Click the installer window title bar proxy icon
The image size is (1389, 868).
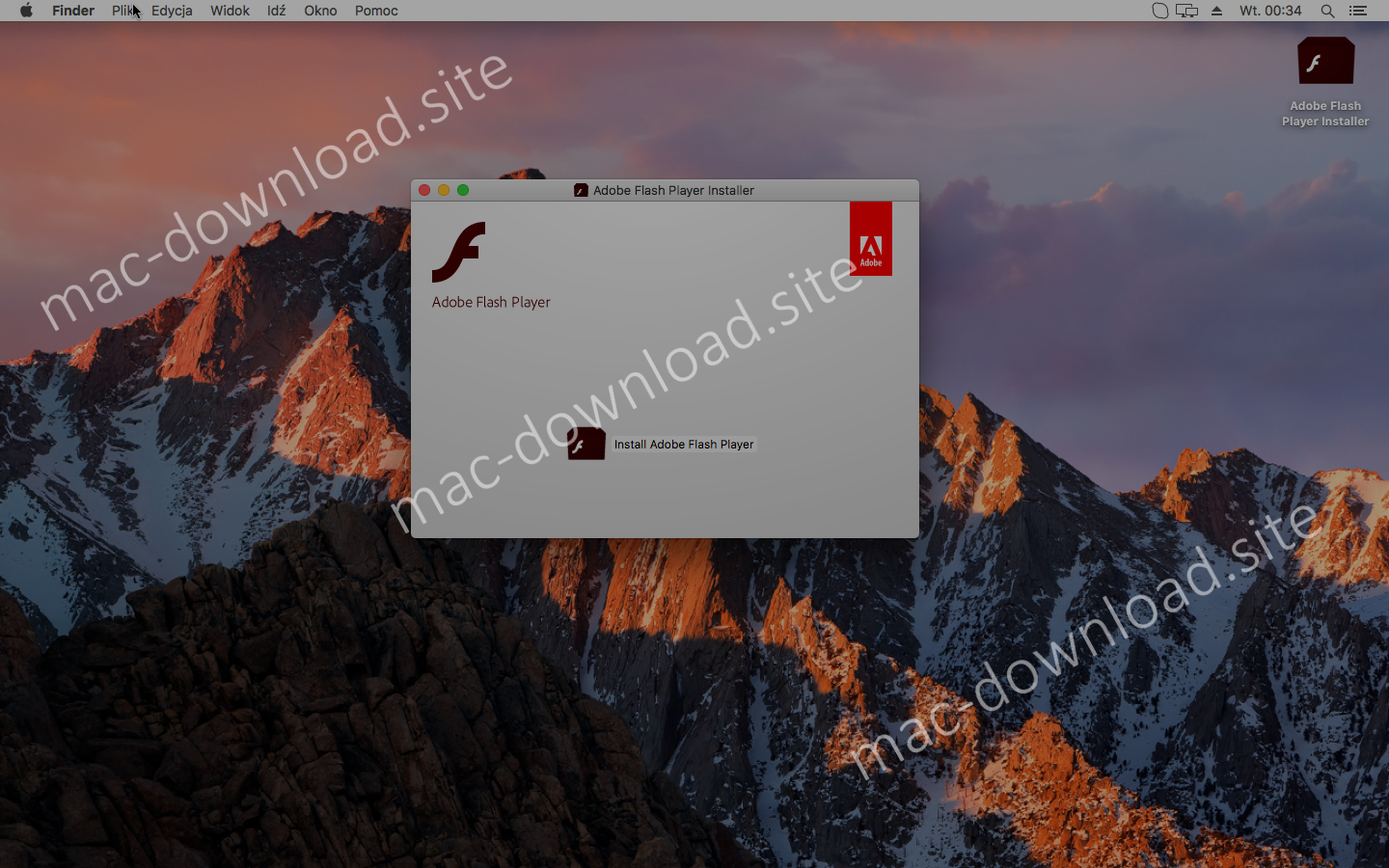[x=581, y=190]
